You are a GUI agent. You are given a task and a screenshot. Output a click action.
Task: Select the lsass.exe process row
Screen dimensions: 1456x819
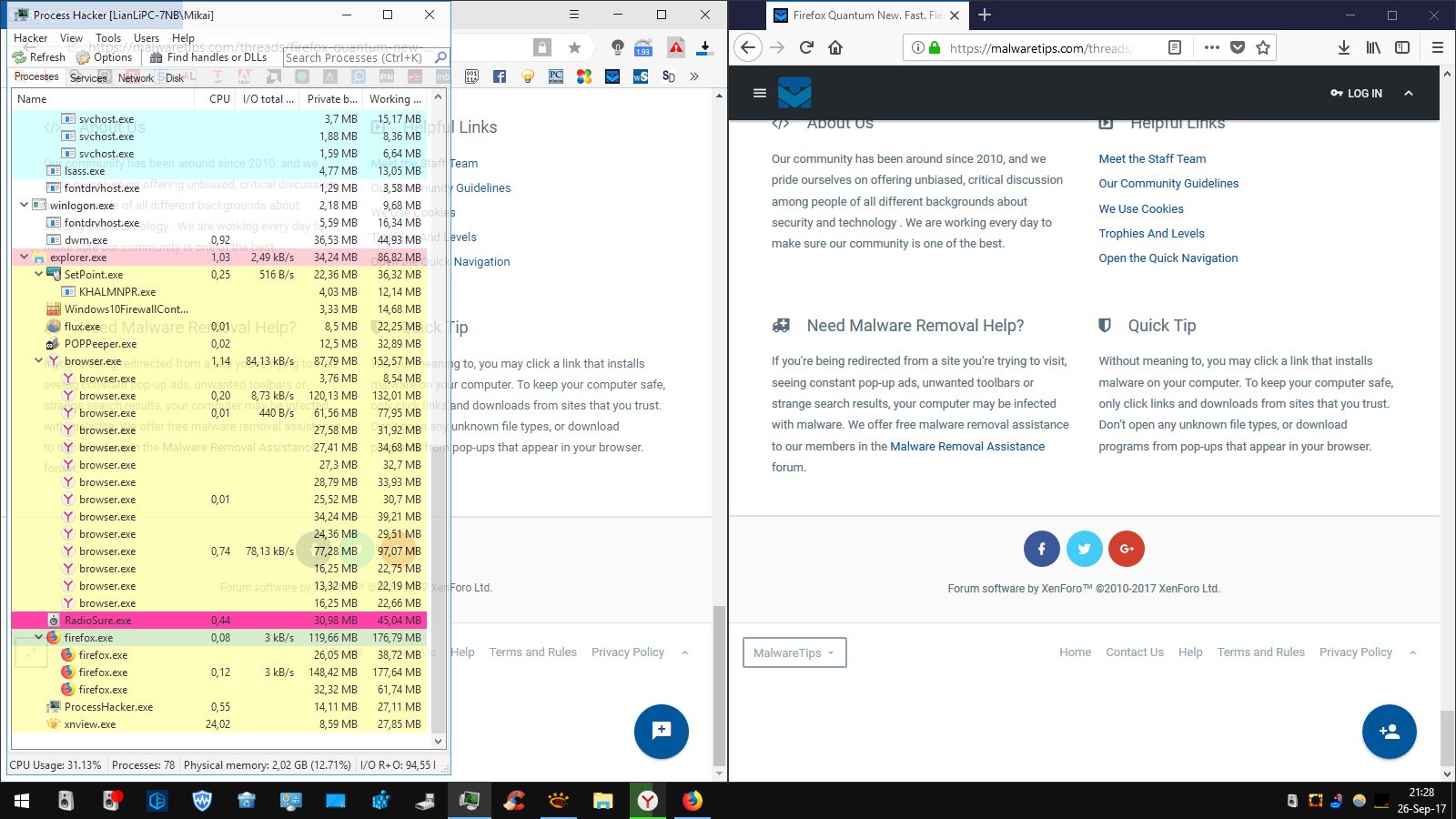point(218,171)
